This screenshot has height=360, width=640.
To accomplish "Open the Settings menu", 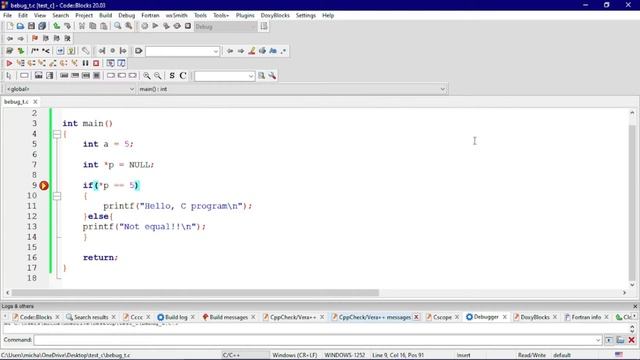I will [306, 15].
